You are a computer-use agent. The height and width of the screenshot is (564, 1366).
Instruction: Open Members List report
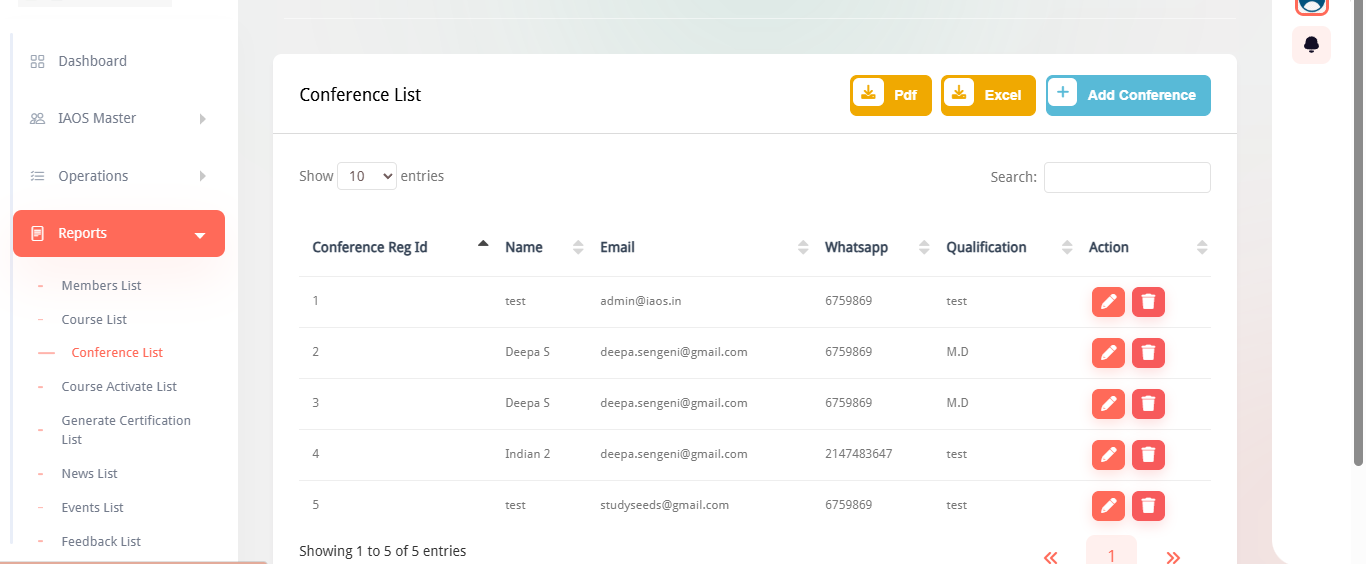(101, 286)
